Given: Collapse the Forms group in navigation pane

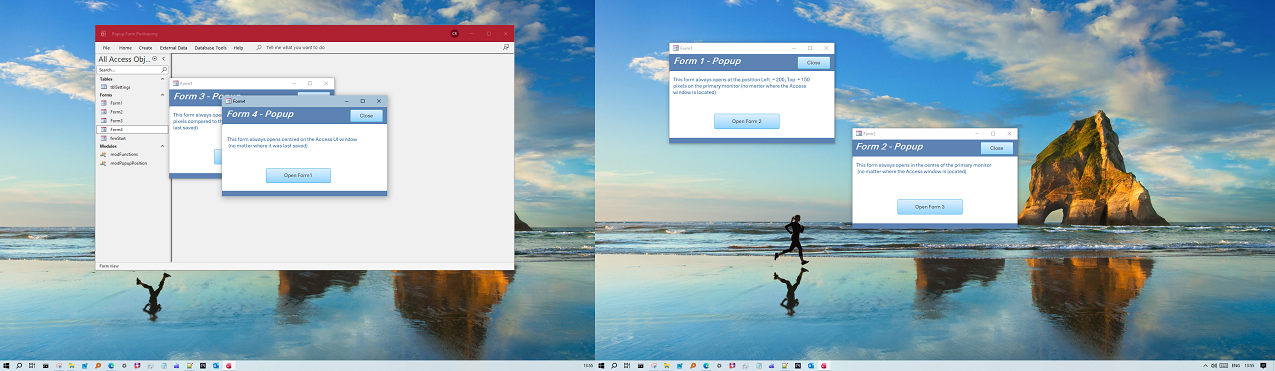Looking at the screenshot, I should tap(163, 95).
